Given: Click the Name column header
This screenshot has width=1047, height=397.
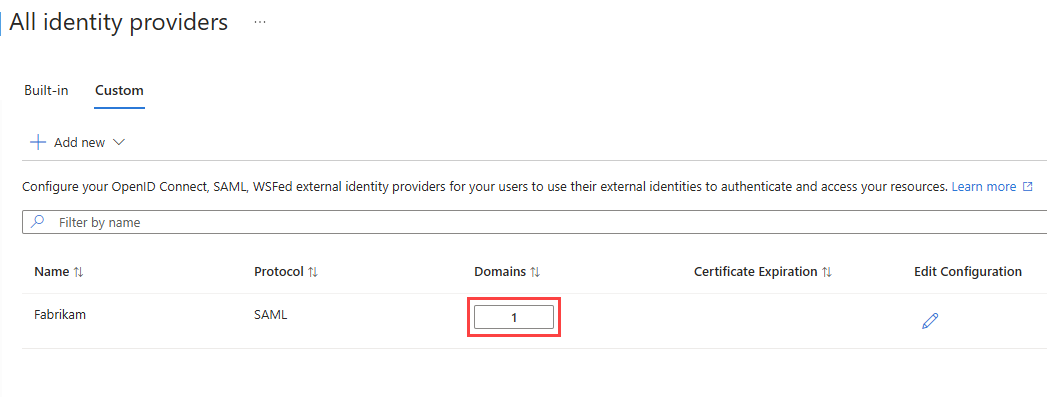Looking at the screenshot, I should coord(51,272).
